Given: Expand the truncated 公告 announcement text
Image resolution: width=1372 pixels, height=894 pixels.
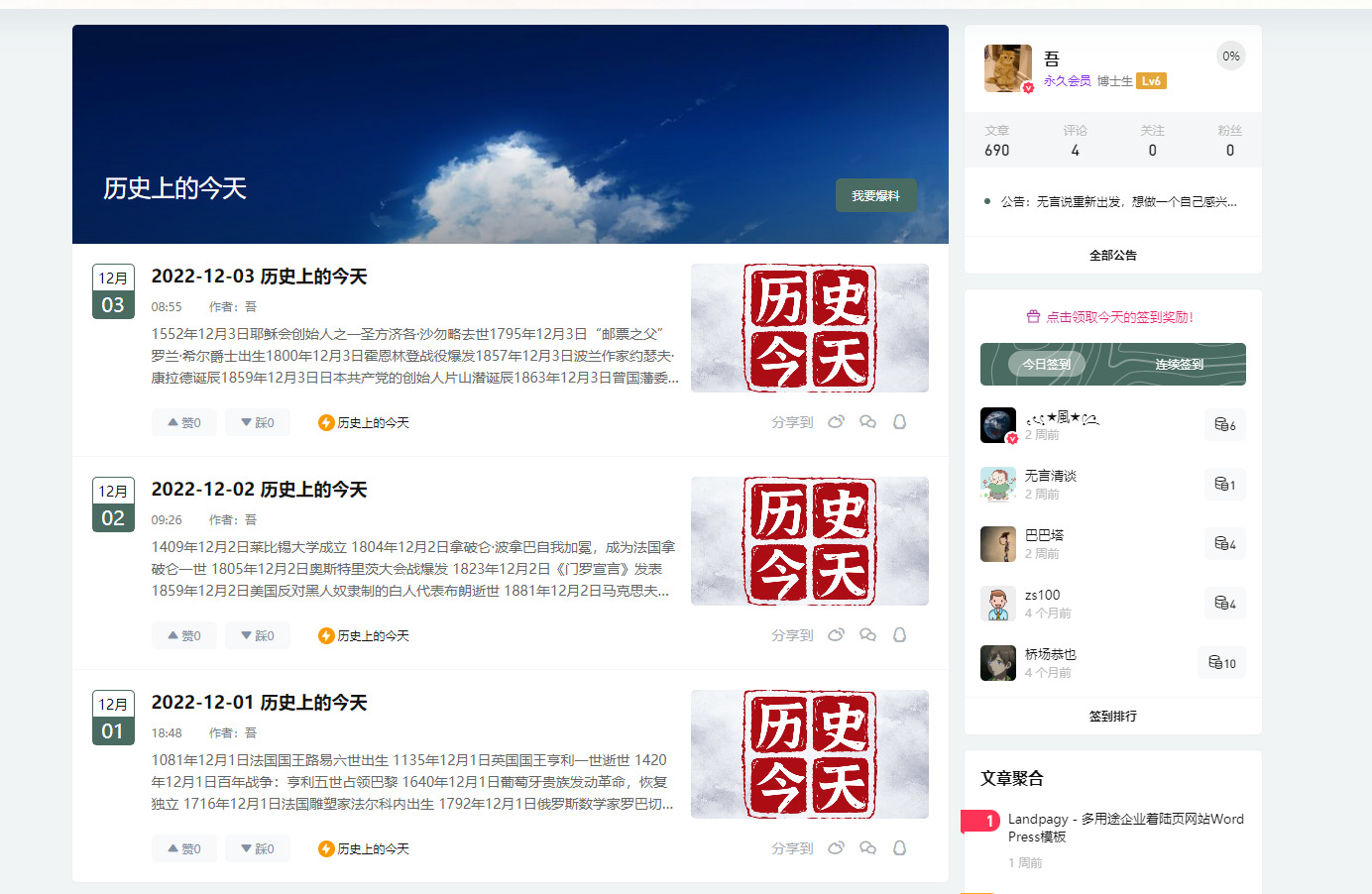Looking at the screenshot, I should point(1117,201).
